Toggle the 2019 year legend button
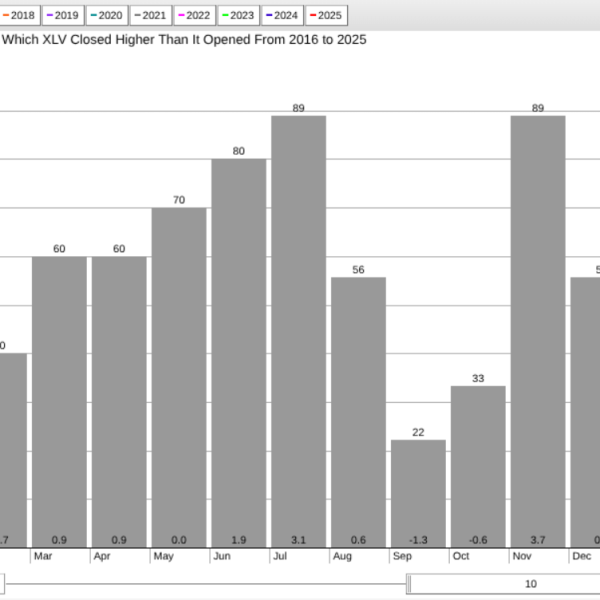600x600 pixels. point(63,15)
